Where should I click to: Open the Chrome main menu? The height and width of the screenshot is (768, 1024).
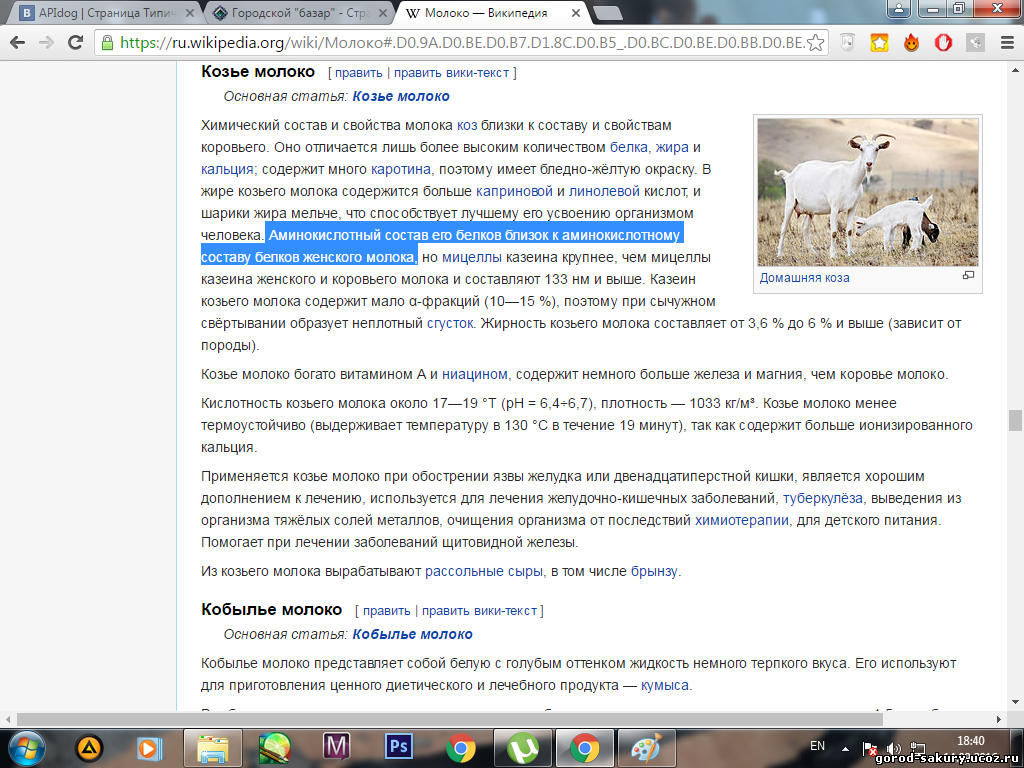pyautogui.click(x=1006, y=43)
